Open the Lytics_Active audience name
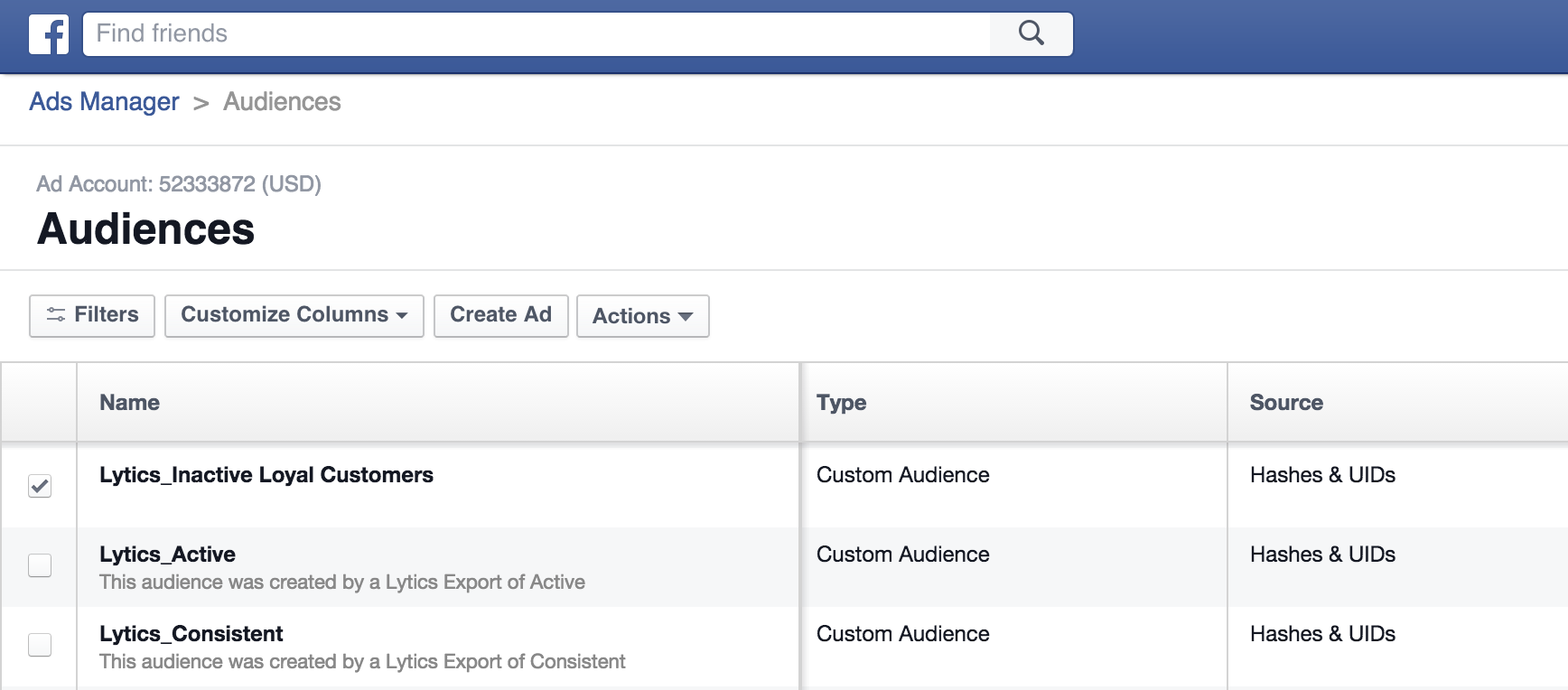1568x690 pixels. pyautogui.click(x=167, y=555)
